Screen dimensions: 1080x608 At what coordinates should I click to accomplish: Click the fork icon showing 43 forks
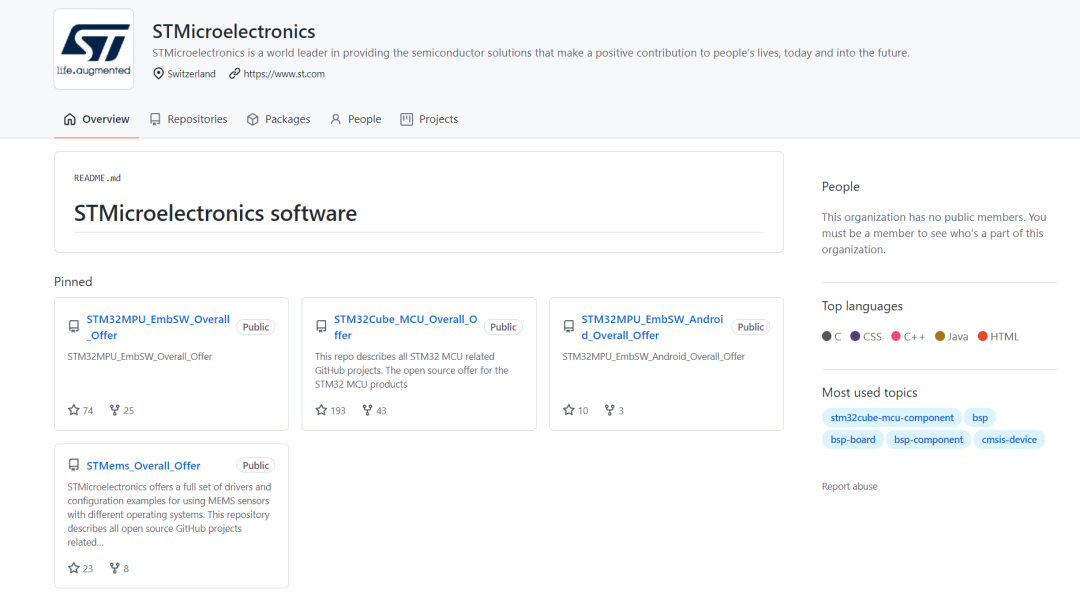pyautogui.click(x=367, y=410)
